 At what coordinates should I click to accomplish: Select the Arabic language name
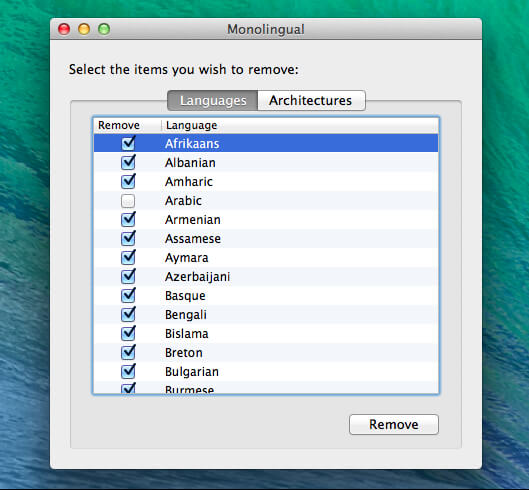tap(183, 201)
